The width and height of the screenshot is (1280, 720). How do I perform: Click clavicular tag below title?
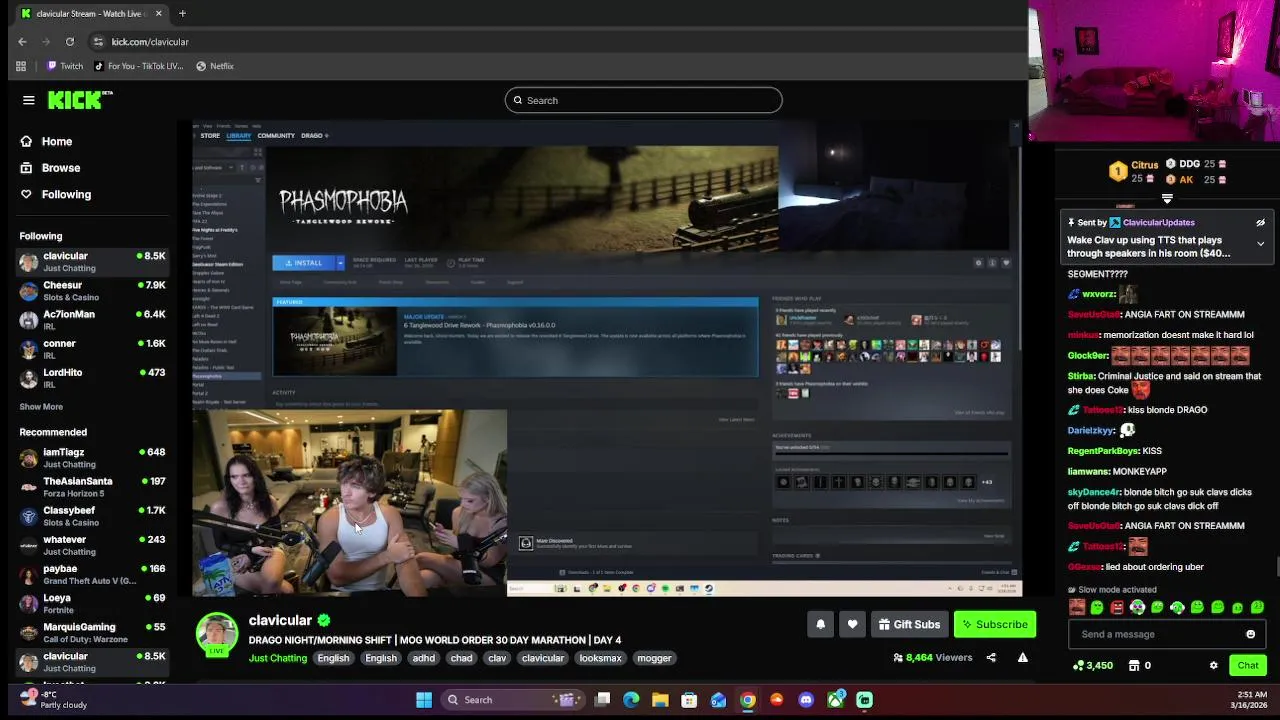[x=543, y=658]
